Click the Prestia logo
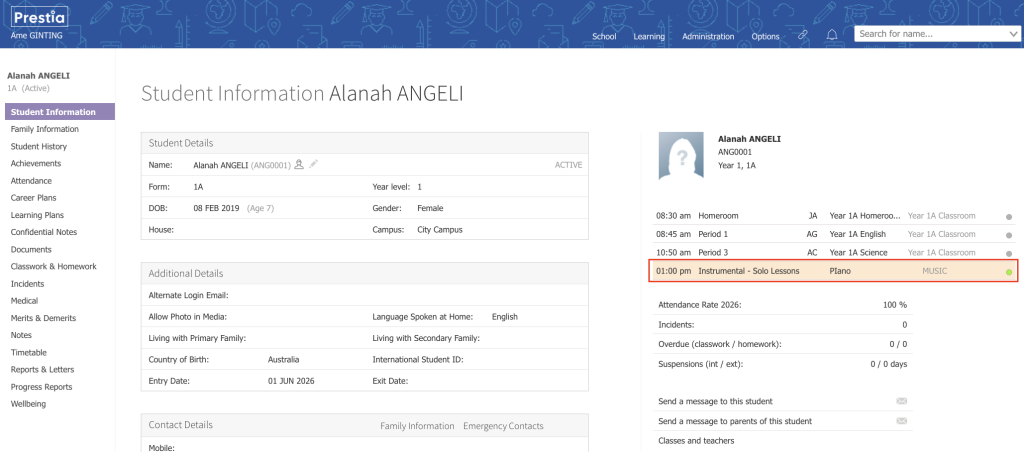Viewport: 1024px width, 452px height. pos(40,17)
